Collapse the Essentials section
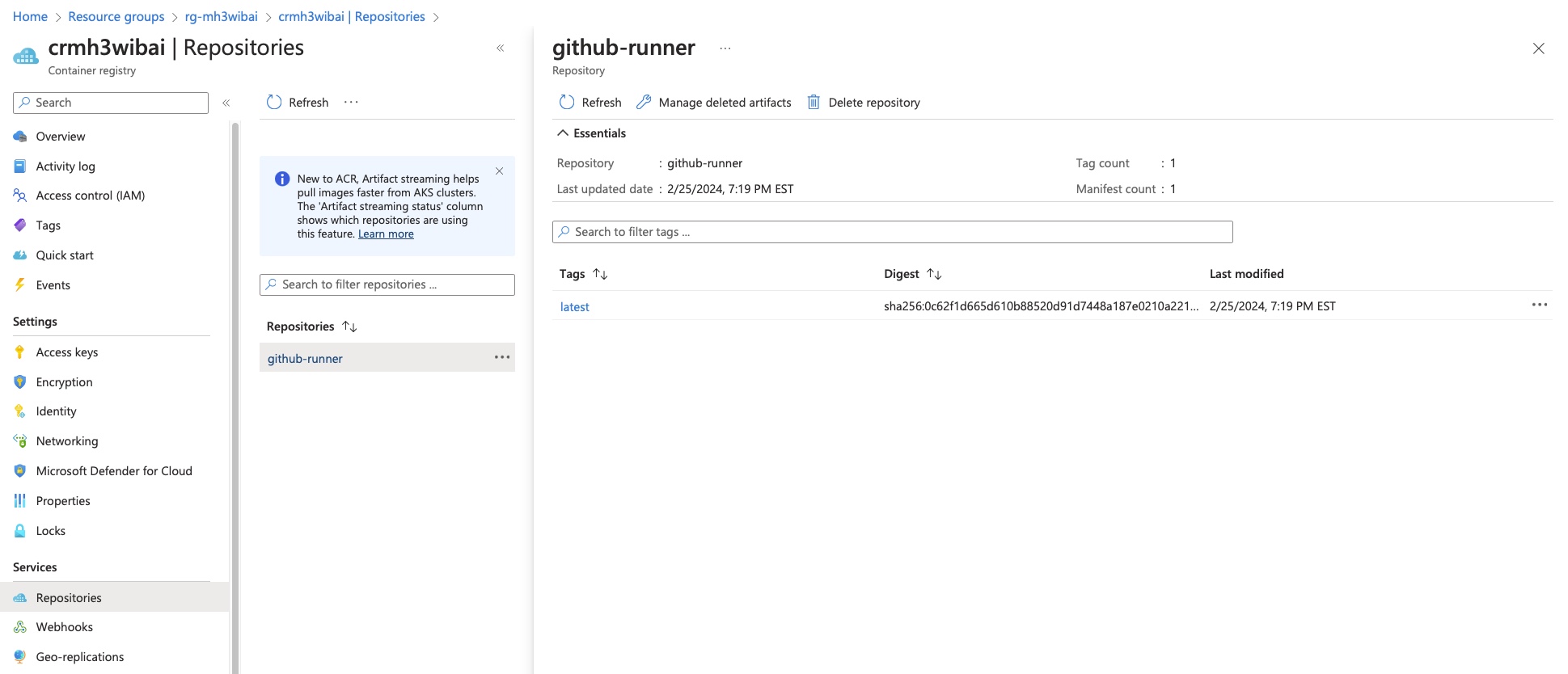This screenshot has height=674, width=1568. 592,133
